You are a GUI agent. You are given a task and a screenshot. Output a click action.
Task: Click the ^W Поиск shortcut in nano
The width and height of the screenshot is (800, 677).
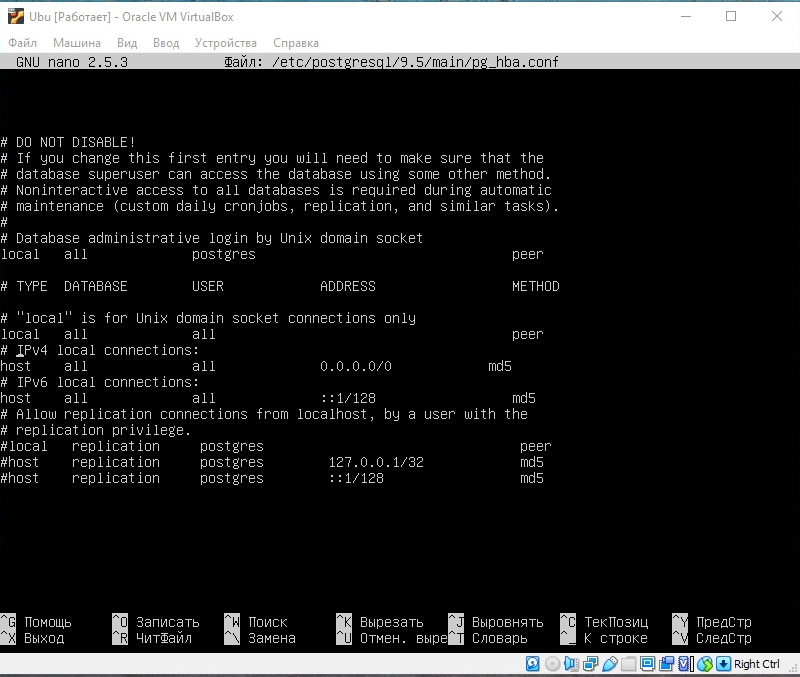256,622
